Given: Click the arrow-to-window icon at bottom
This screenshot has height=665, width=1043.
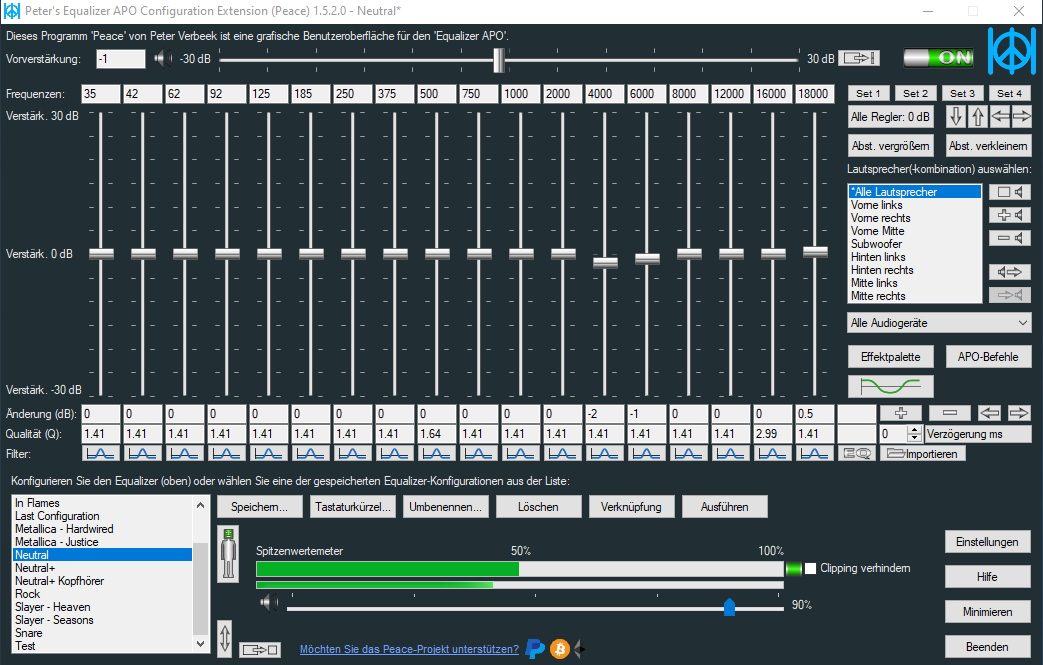Looking at the screenshot, I should (259, 649).
